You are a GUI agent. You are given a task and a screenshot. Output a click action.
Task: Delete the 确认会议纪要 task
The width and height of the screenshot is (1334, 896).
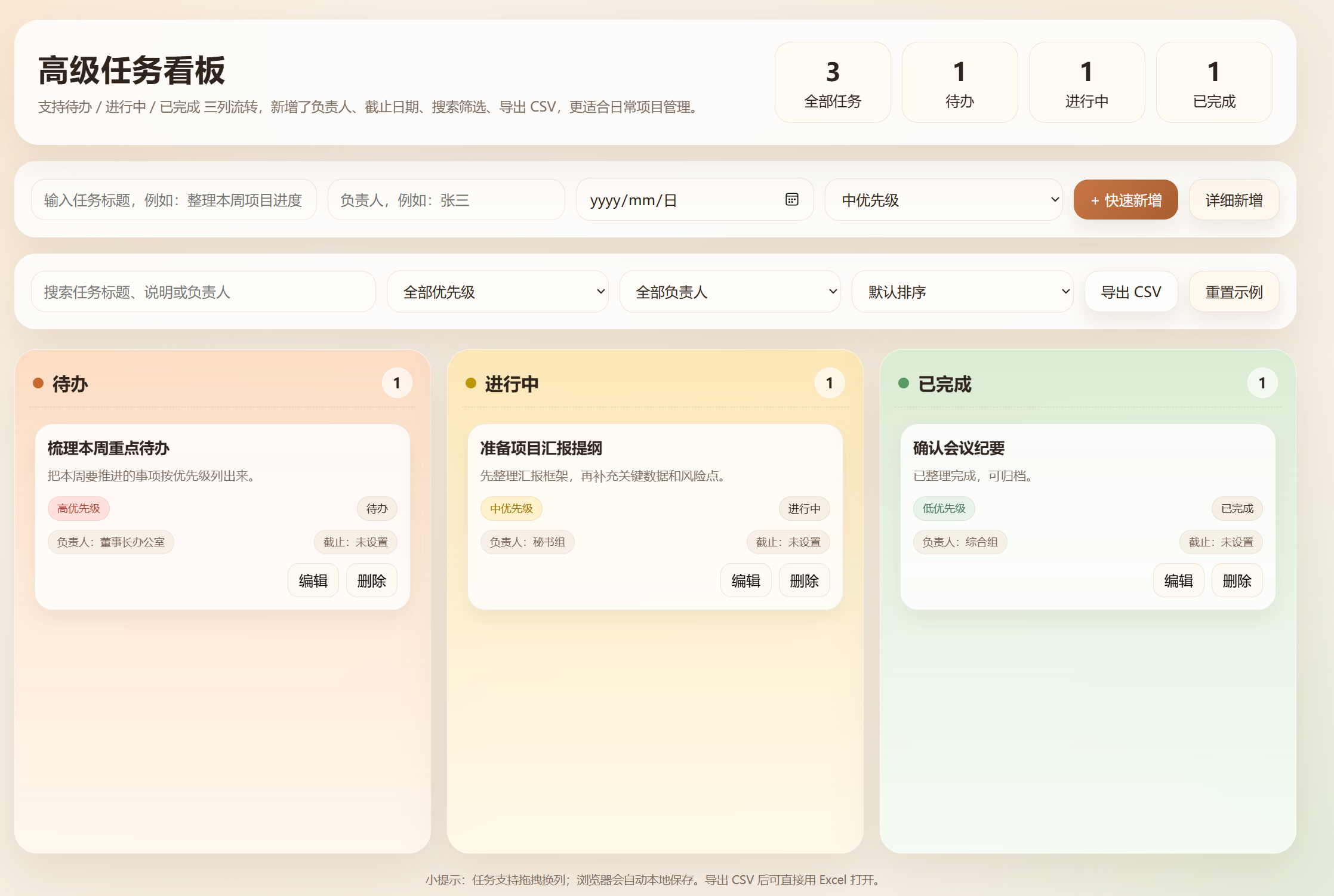1237,580
